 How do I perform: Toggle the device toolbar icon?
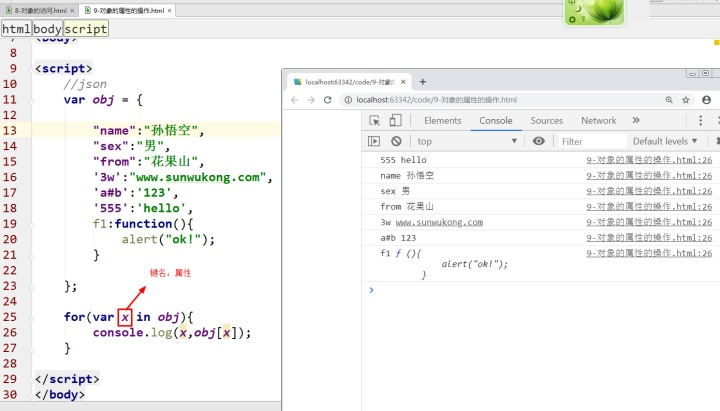click(395, 120)
